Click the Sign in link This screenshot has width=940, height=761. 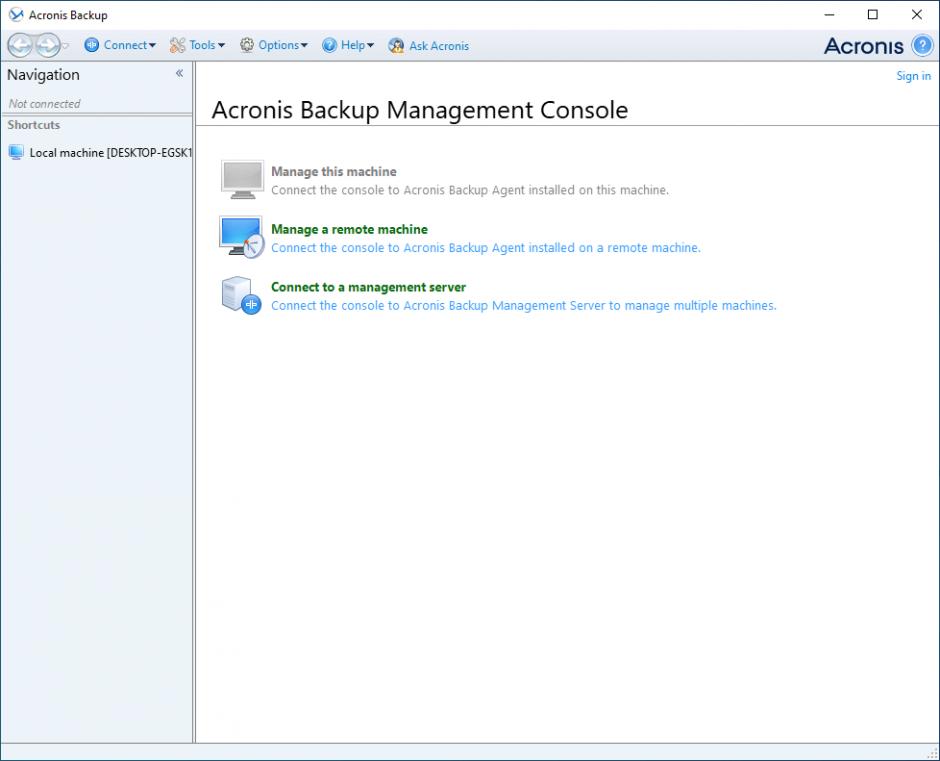(913, 76)
